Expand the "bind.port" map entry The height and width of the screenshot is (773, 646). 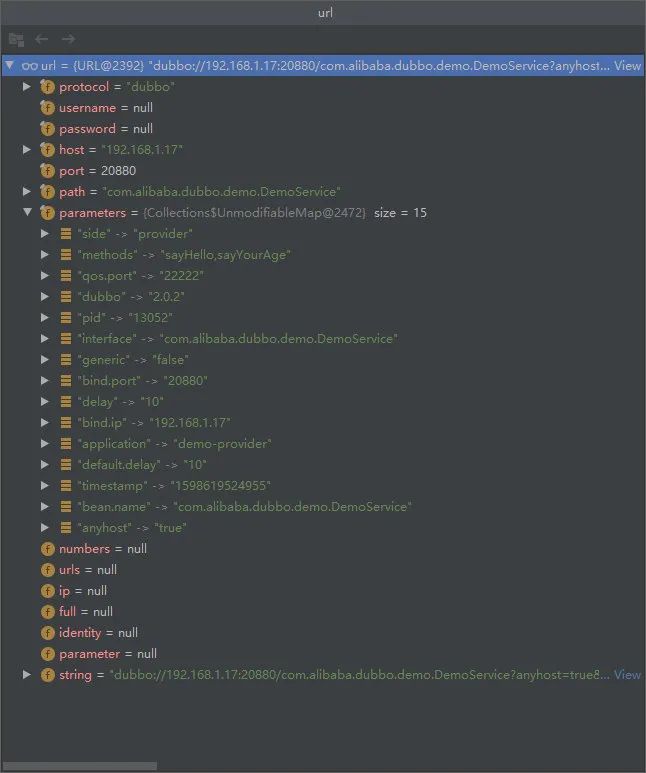(45, 381)
